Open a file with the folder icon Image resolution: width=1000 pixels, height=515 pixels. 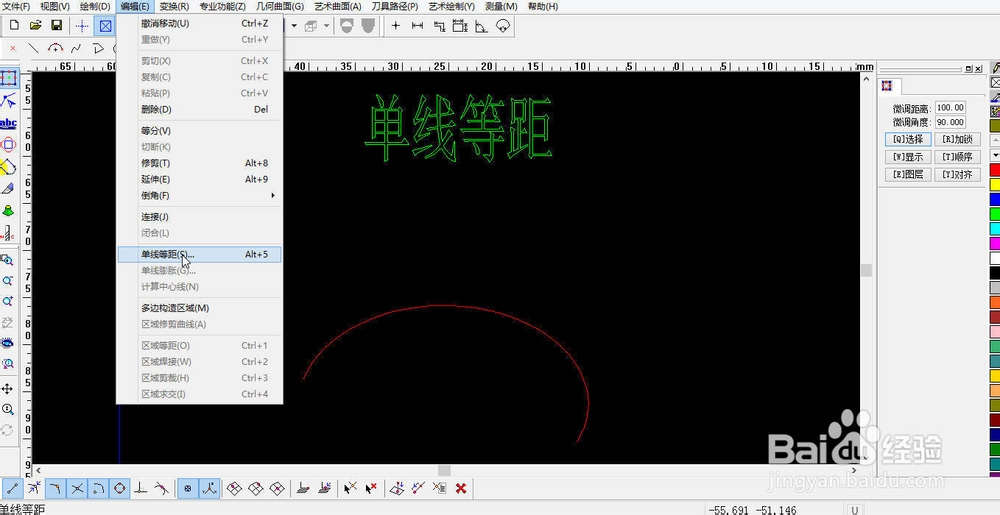36,26
